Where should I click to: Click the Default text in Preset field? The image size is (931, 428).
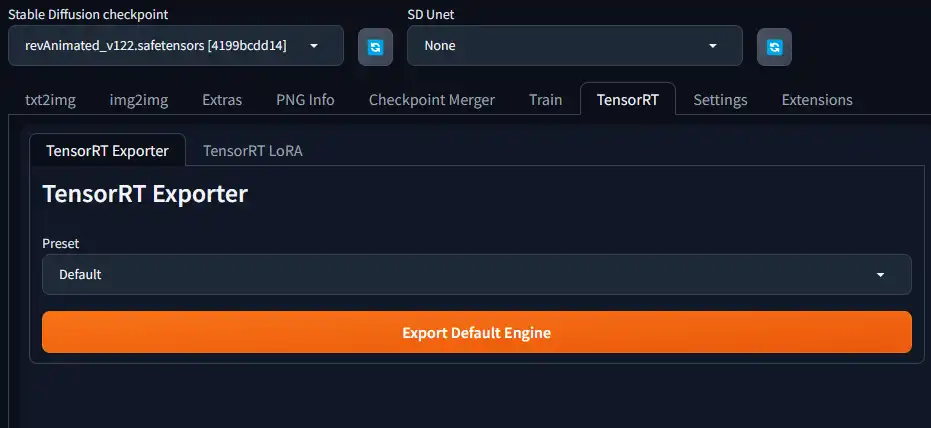pos(80,275)
